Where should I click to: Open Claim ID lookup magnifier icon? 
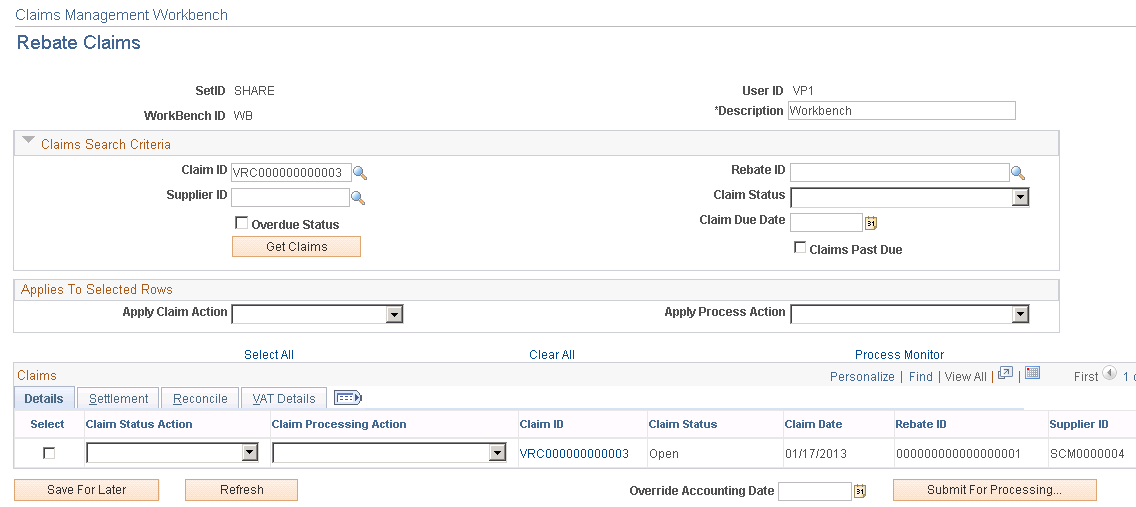click(x=359, y=173)
